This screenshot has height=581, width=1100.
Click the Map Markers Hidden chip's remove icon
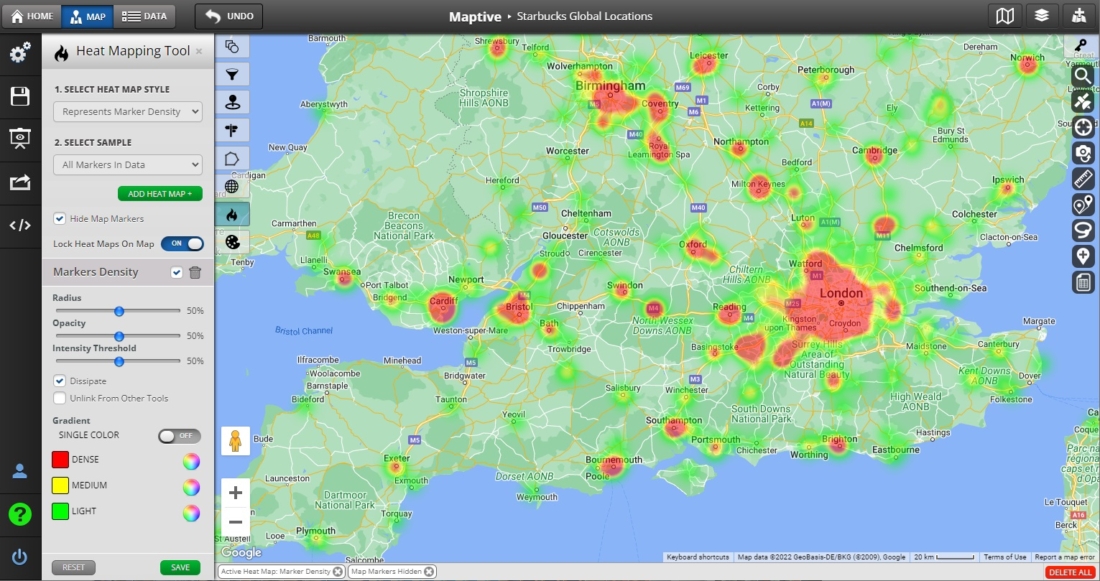click(429, 571)
